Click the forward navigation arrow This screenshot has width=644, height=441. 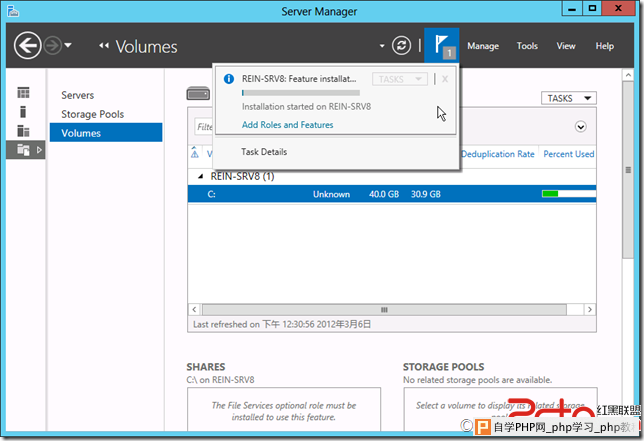(53, 46)
